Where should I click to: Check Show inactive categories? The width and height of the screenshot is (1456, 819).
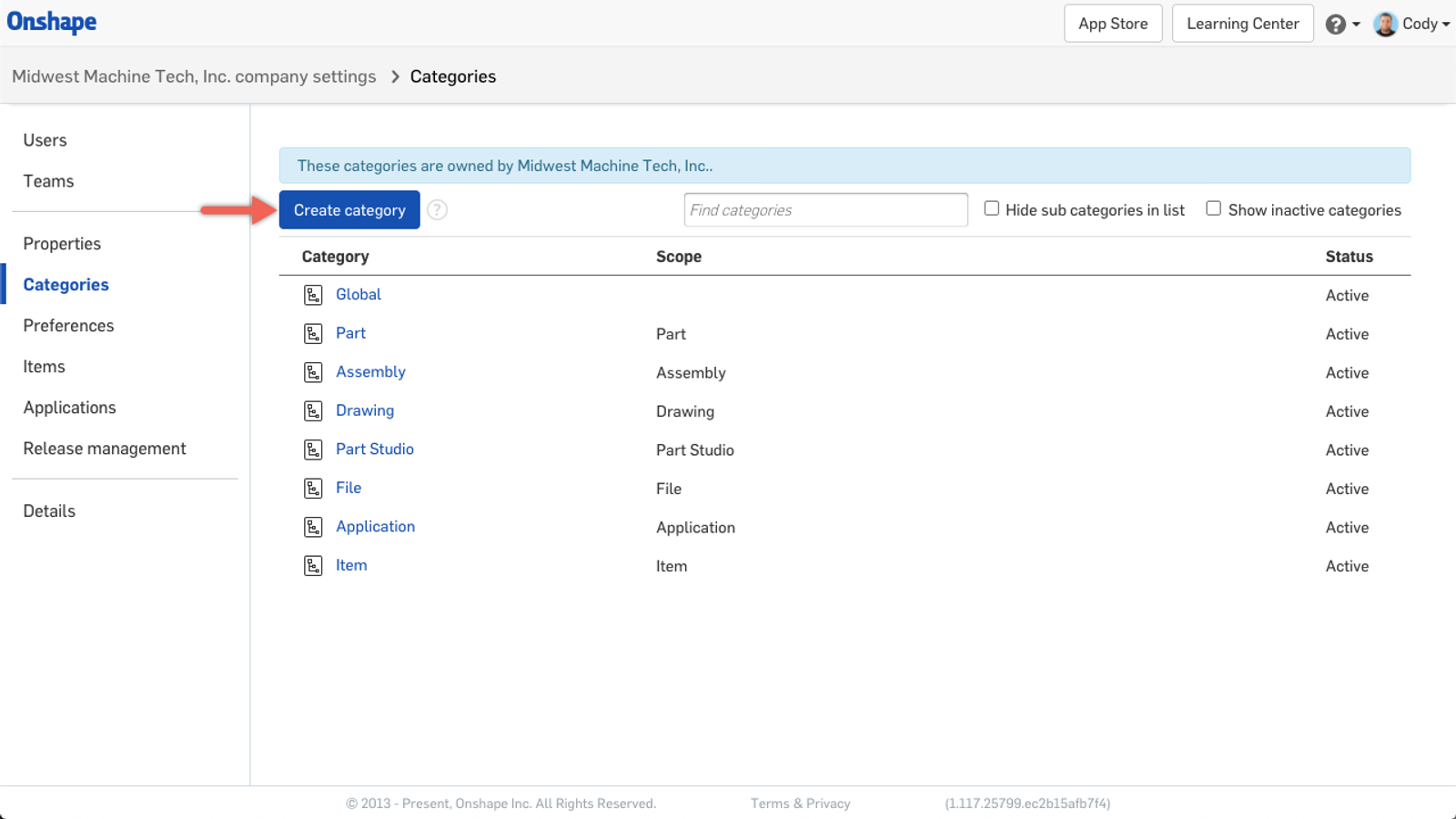(x=1213, y=207)
